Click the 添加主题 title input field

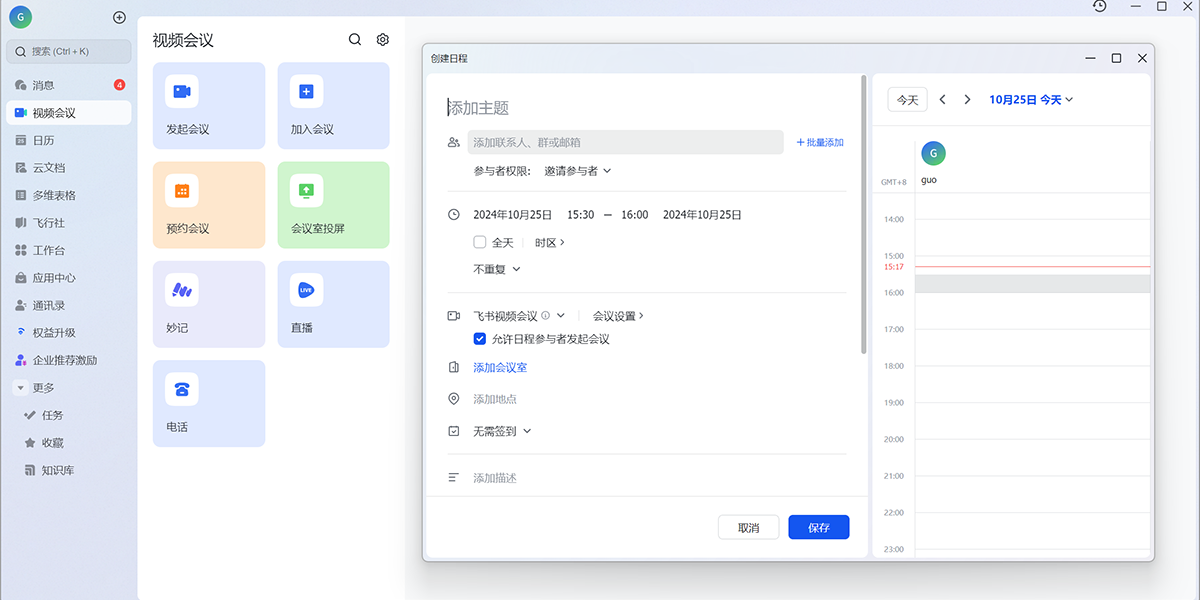click(x=640, y=108)
